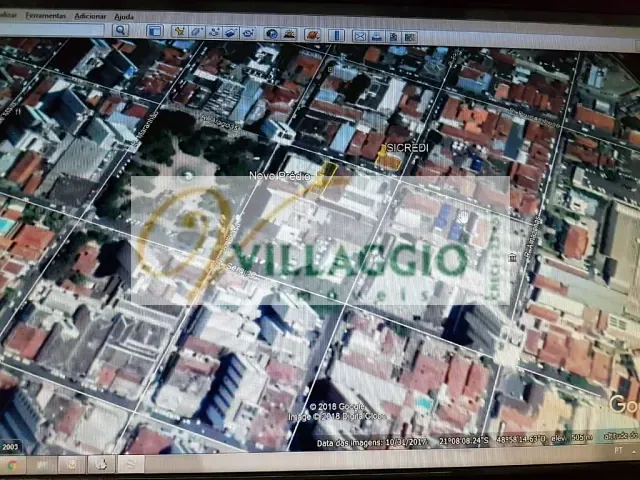Click the print icon
Image resolution: width=640 pixels, height=480 pixels.
click(377, 37)
